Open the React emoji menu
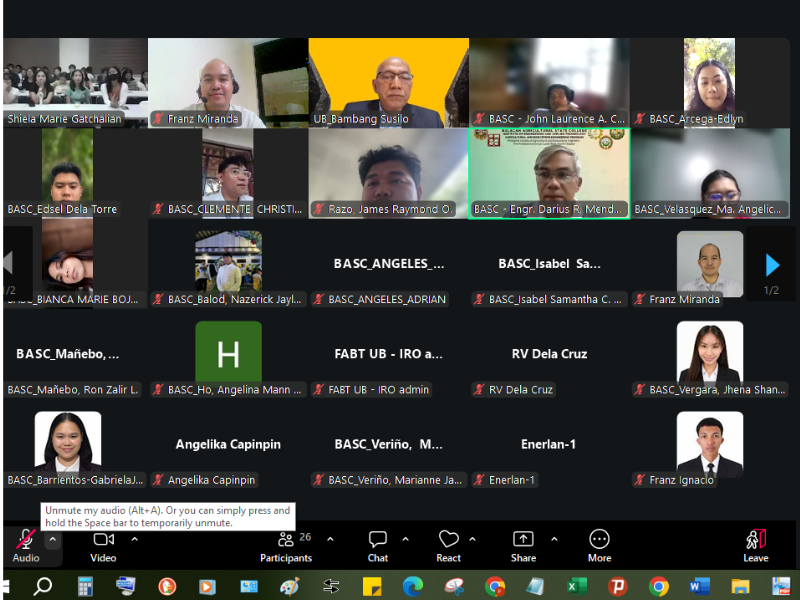This screenshot has width=800, height=600. 448,546
